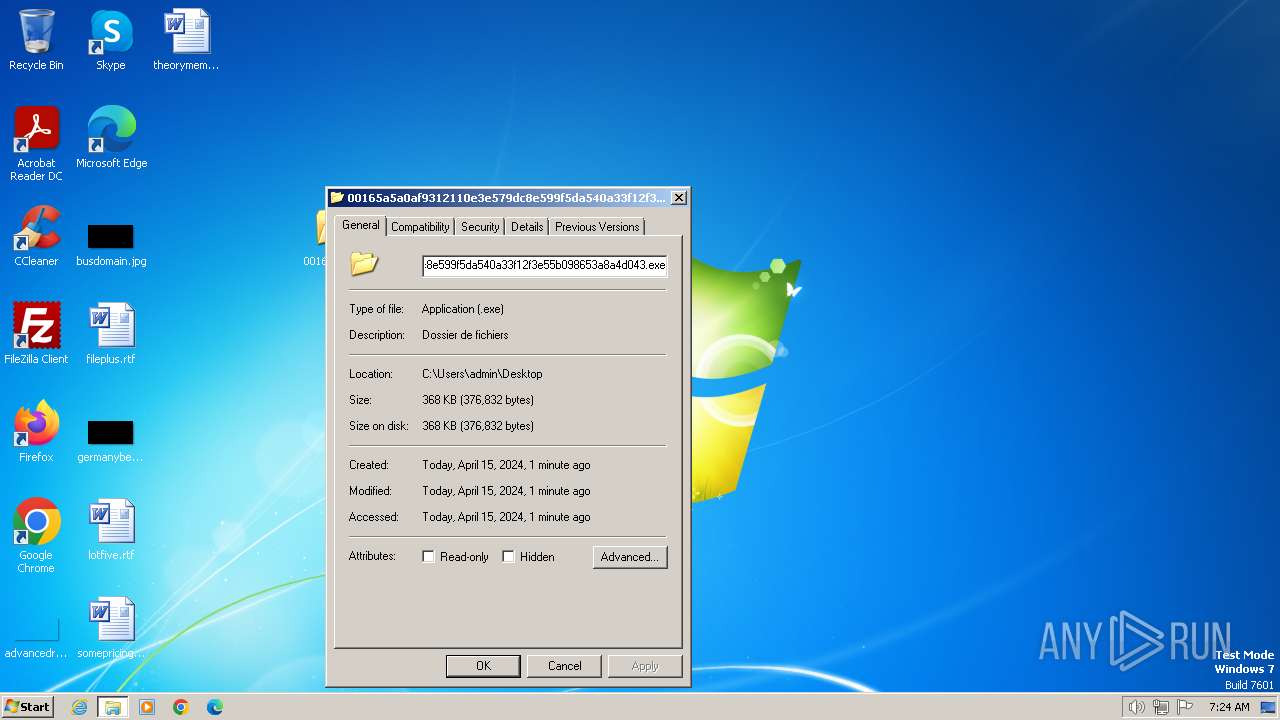Select the theorymem Word document icon
This screenshot has width=1280, height=720.
[186, 40]
